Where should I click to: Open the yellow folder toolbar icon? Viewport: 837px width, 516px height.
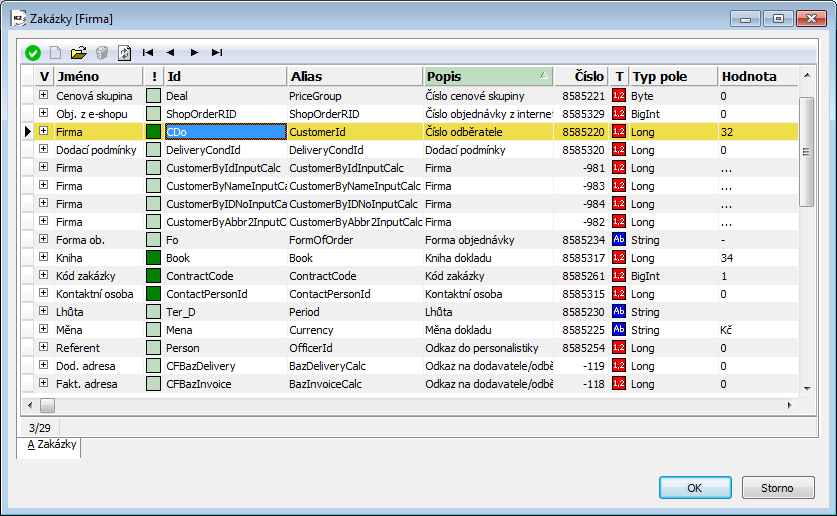pos(78,52)
